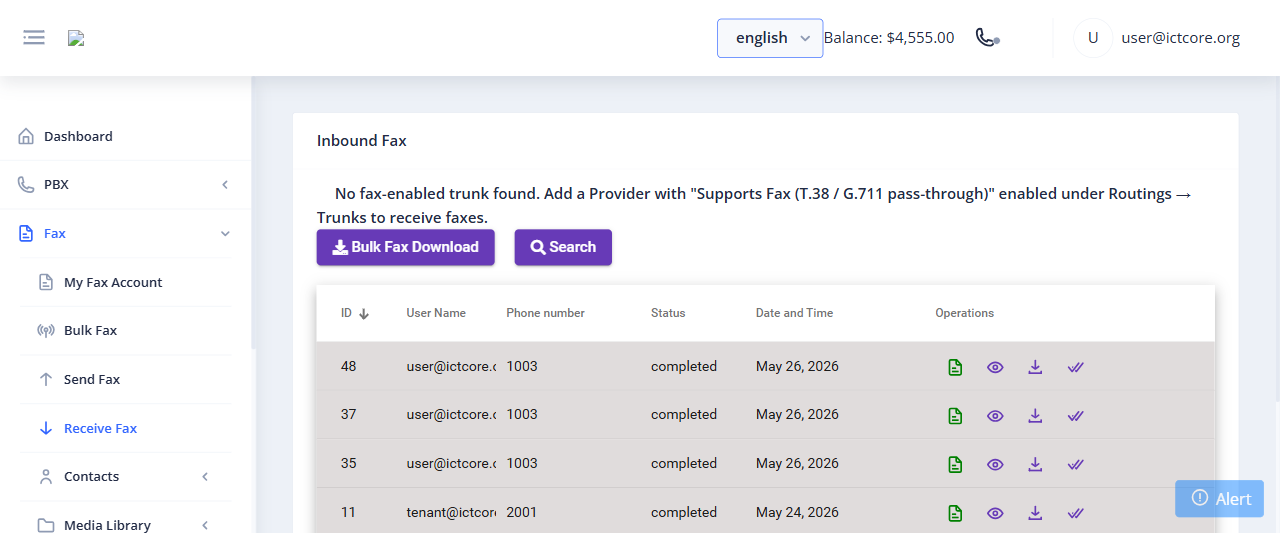Click the Search button
The height and width of the screenshot is (533, 1280).
[563, 247]
